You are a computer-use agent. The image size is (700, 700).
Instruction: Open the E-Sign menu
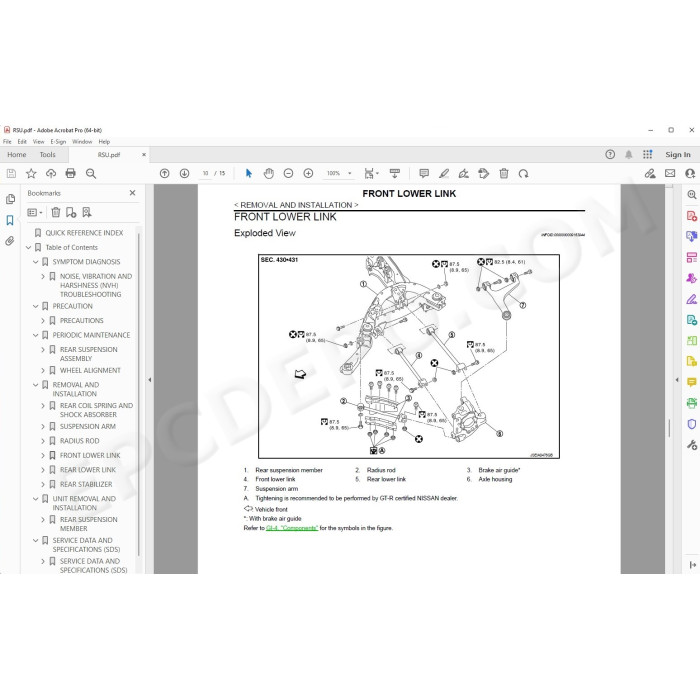[x=58, y=142]
